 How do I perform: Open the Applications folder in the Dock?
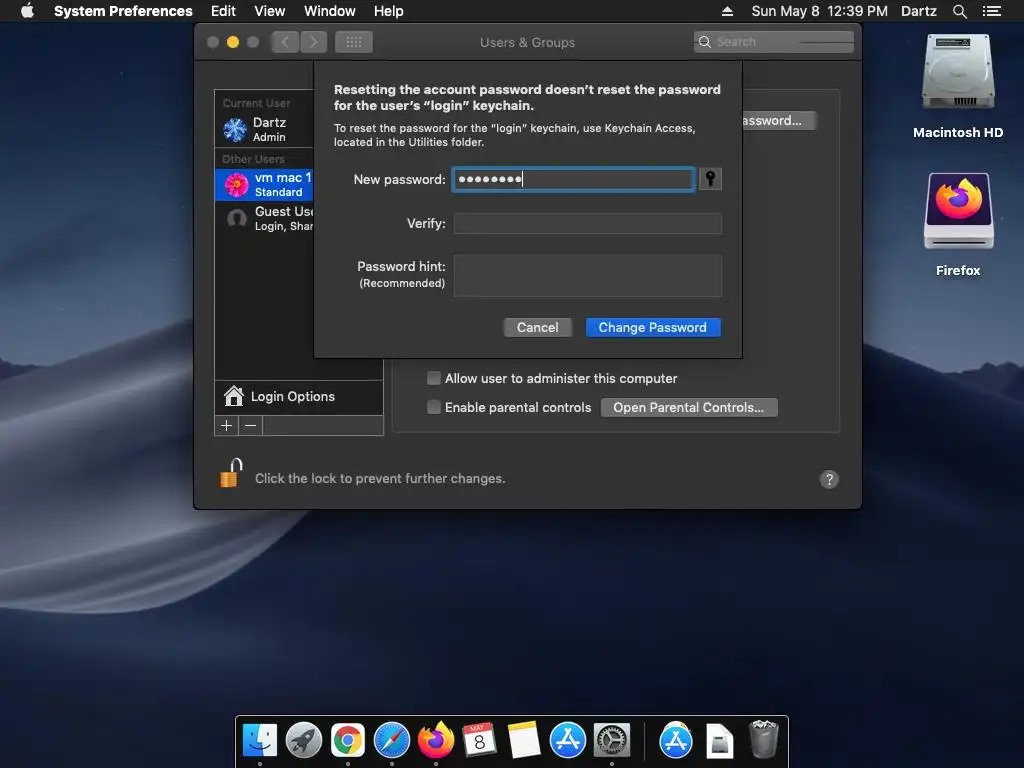[676, 740]
